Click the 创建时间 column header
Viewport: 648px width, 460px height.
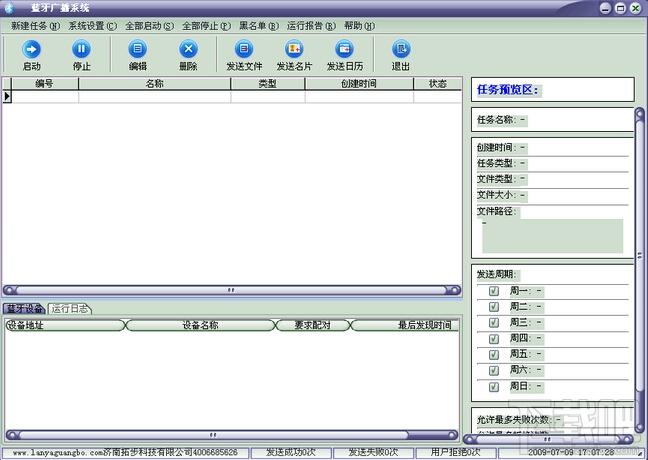click(358, 84)
